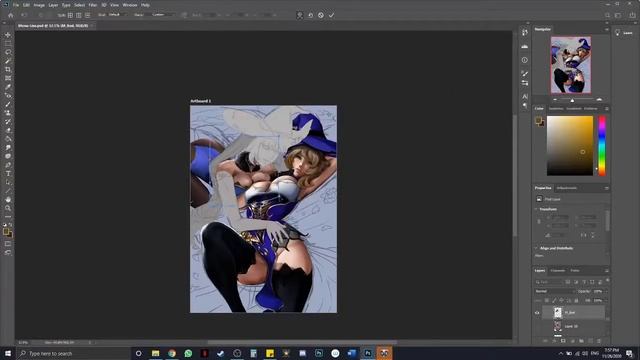Open the layer filter Kind dropdown
Viewport: 640px width, 360px height.
(x=549, y=282)
